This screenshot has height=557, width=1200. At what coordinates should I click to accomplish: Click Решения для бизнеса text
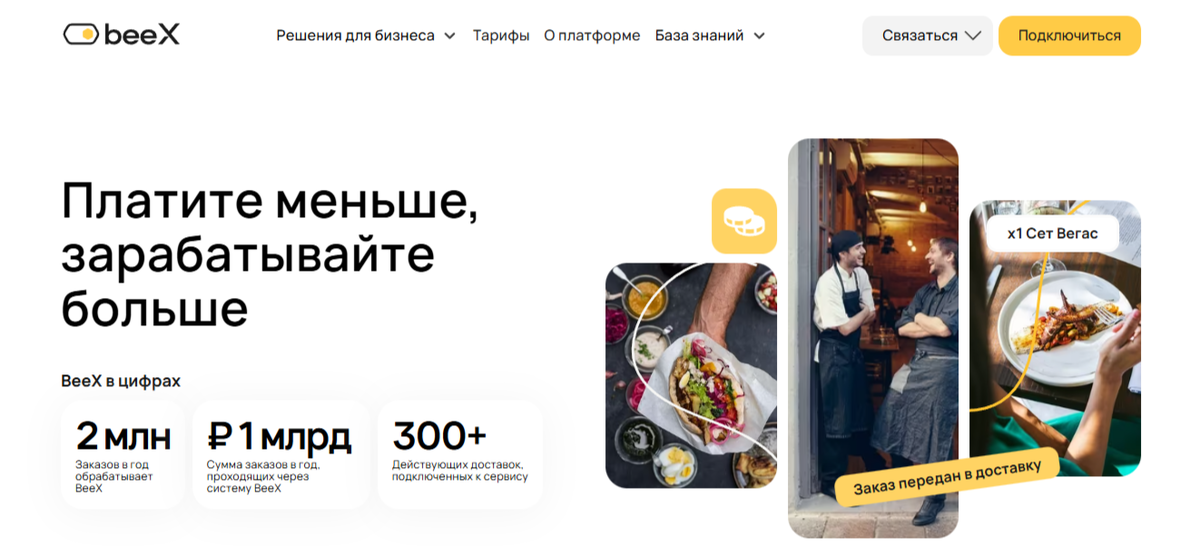click(356, 36)
